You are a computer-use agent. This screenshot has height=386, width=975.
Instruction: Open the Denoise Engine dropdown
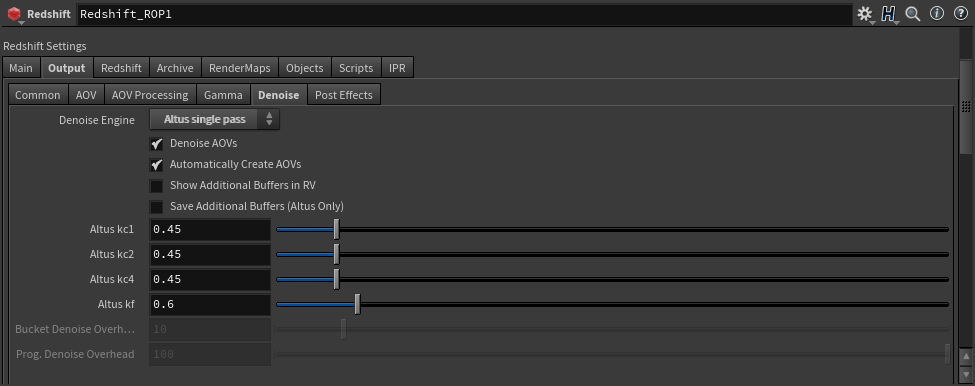(215, 119)
